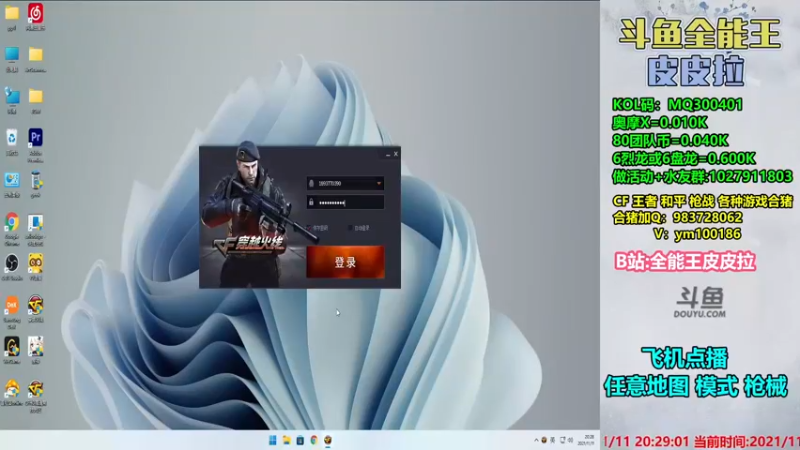
Task: Open OBS Studio desktop icon
Action: (x=12, y=264)
